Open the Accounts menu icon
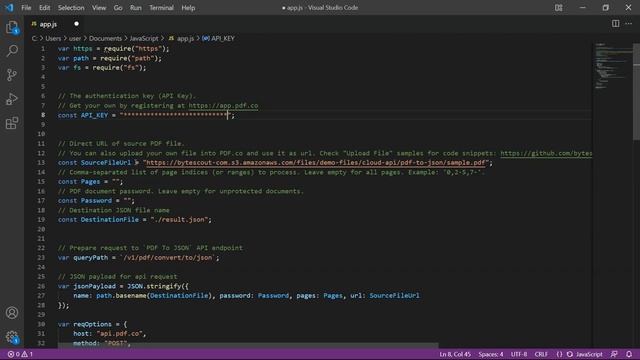Viewport: 640px width, 360px height. (x=12, y=313)
